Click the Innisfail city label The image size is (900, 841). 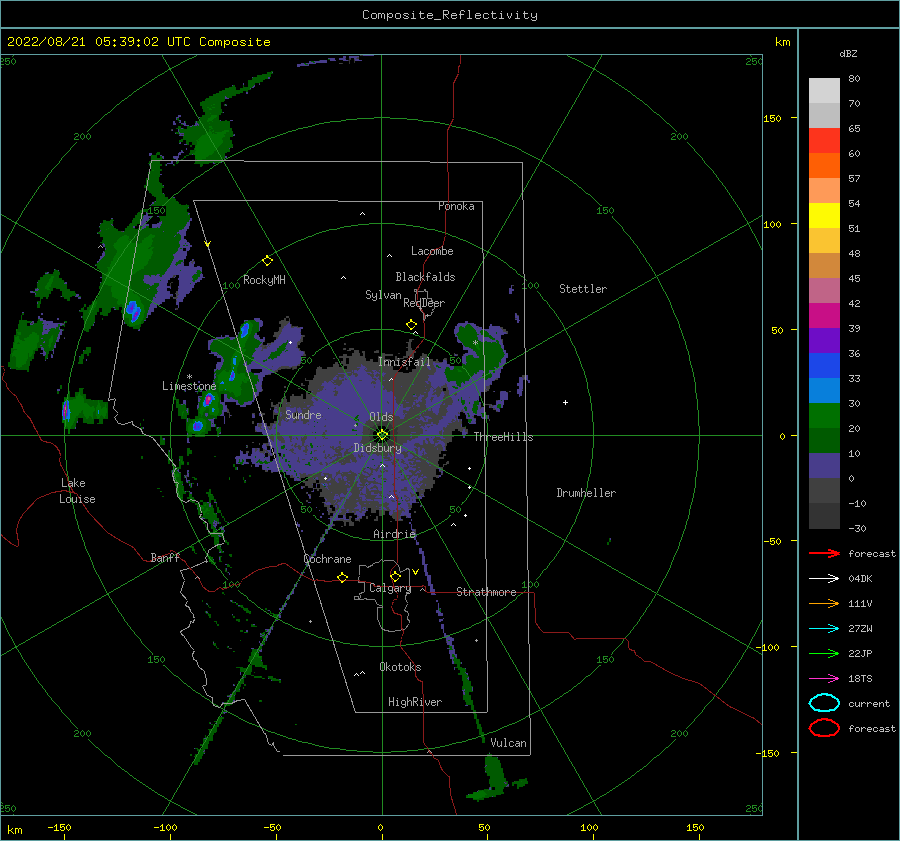click(x=404, y=362)
